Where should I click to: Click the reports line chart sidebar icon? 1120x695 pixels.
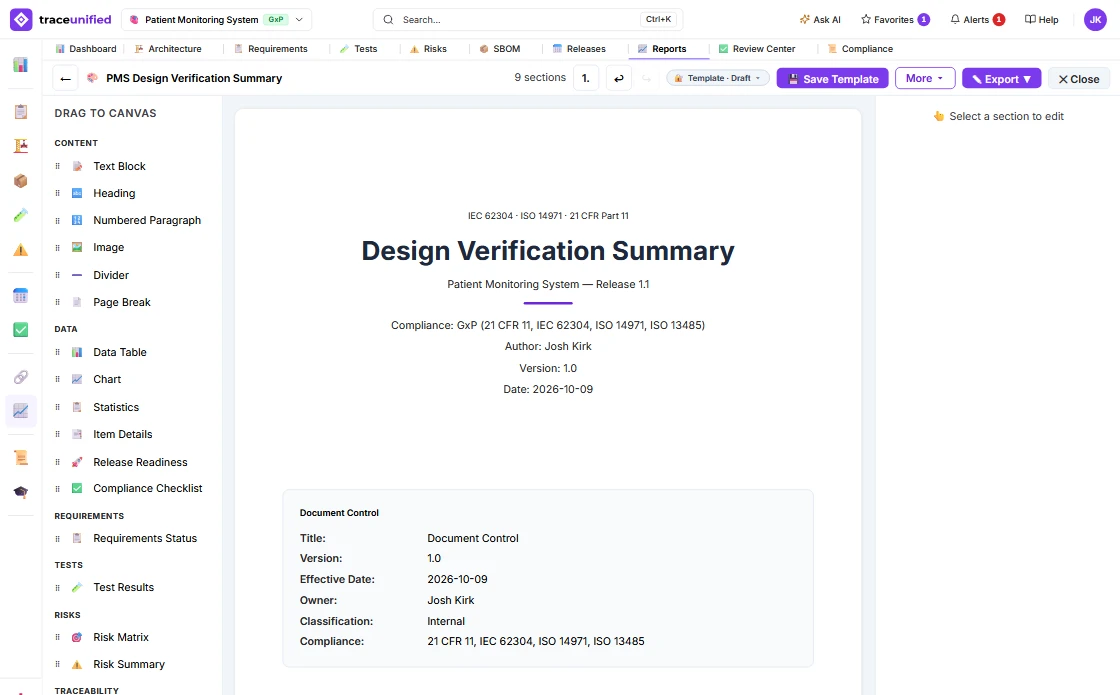21,411
